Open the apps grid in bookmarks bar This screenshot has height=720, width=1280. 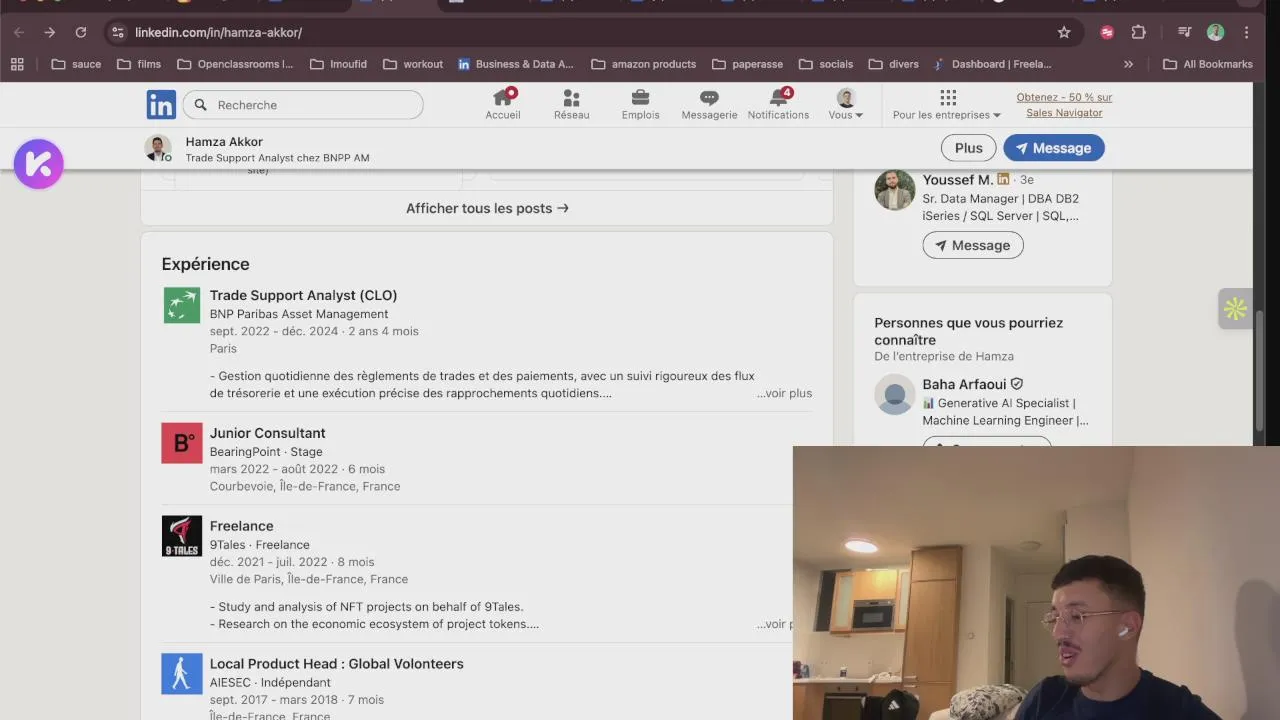point(17,64)
